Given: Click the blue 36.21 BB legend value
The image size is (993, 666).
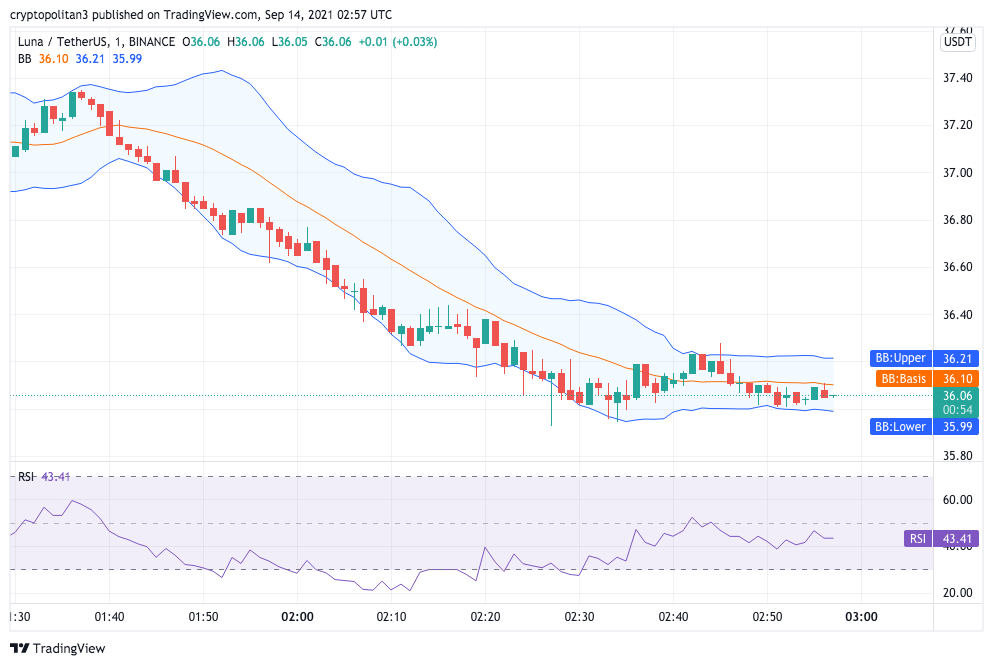Looking at the screenshot, I should click(x=90, y=59).
